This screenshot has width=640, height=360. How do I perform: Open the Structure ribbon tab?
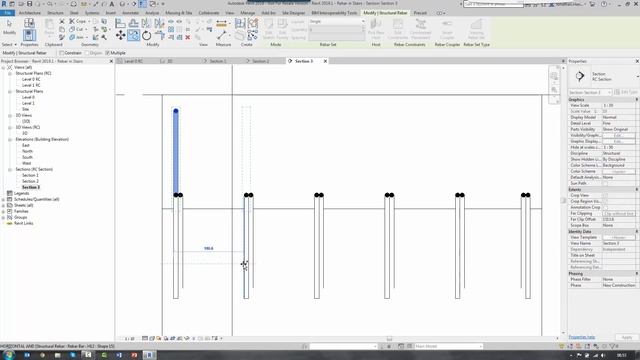click(55, 13)
